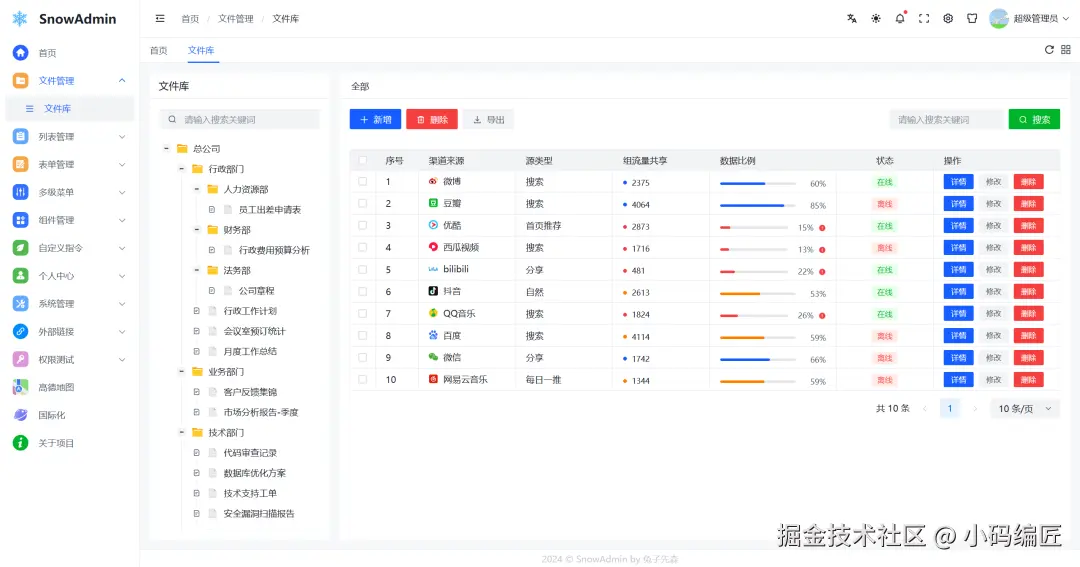The width and height of the screenshot is (1080, 567).
Task: Click the SnowAdmin snowflake logo
Action: [20, 19]
